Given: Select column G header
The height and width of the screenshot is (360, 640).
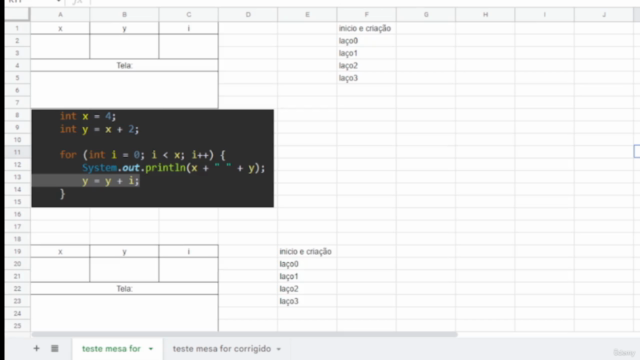Looking at the screenshot, I should 426,15.
